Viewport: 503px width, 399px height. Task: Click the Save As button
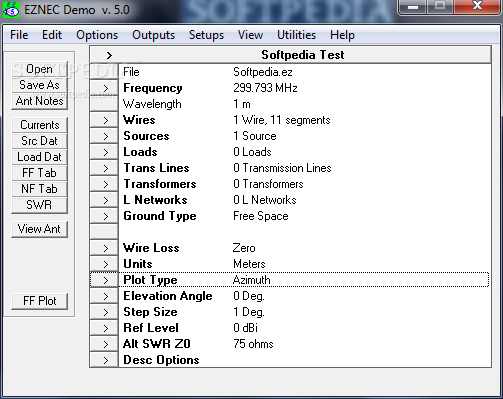click(39, 85)
